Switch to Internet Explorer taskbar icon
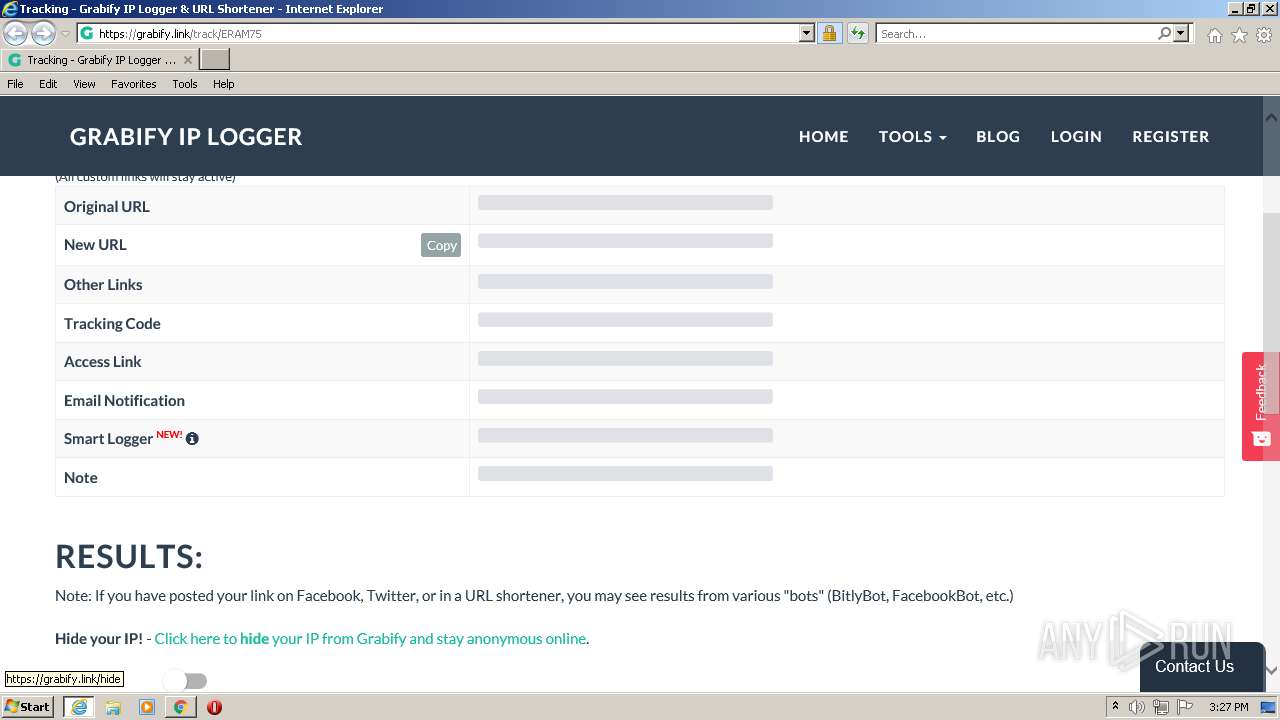Viewport: 1280px width, 720px height. [x=79, y=707]
